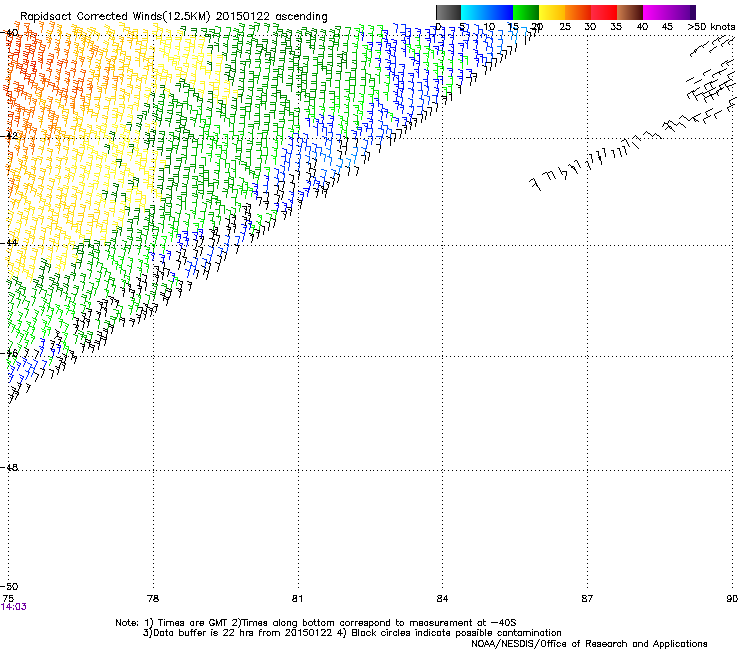Click the dark purple end of the legend

click(x=692, y=12)
